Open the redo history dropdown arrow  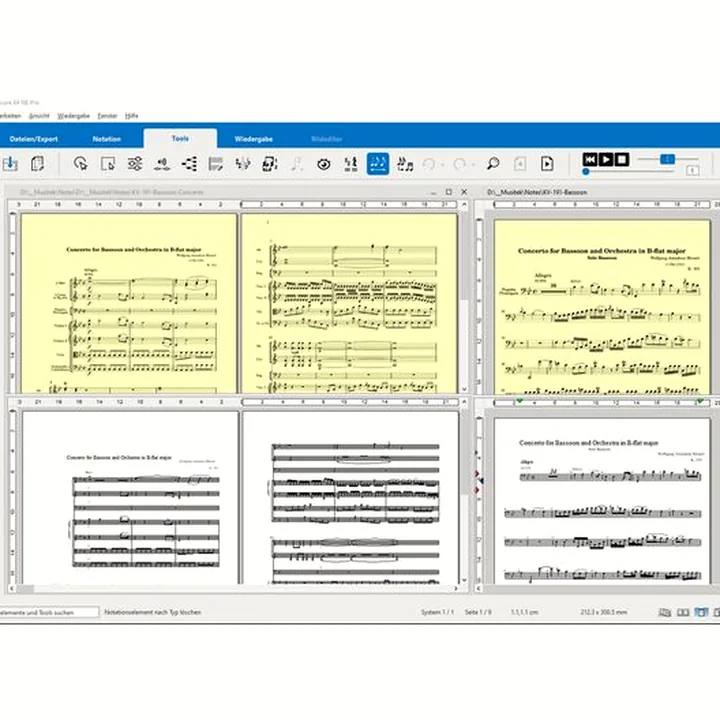click(473, 164)
